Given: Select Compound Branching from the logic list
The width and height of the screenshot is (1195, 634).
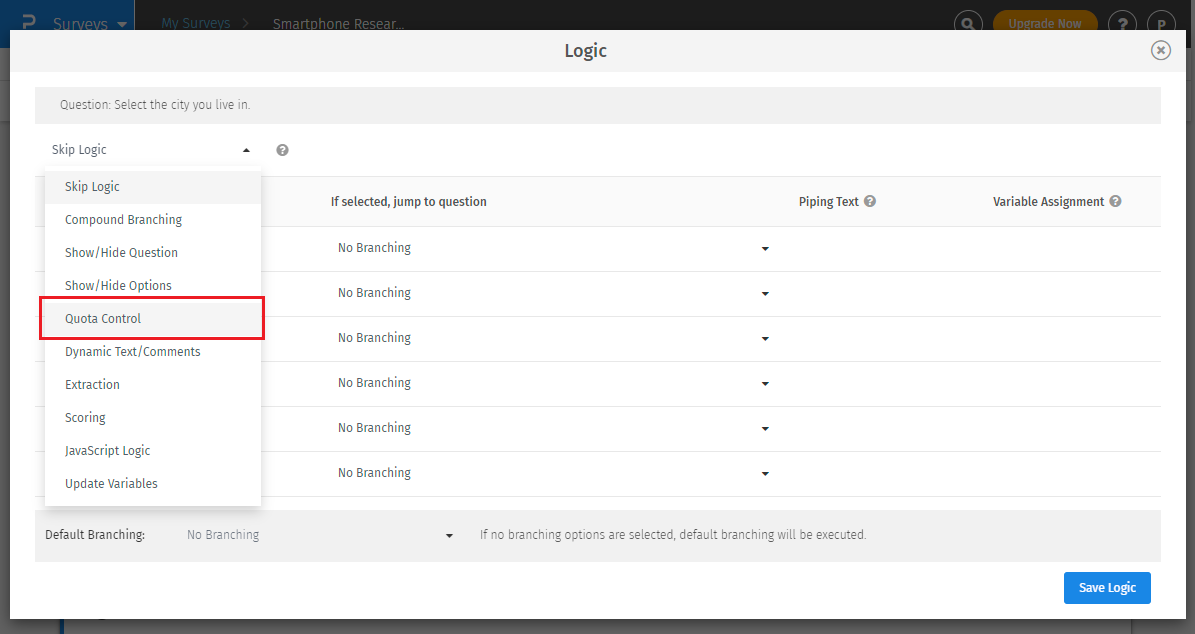Looking at the screenshot, I should (x=123, y=219).
